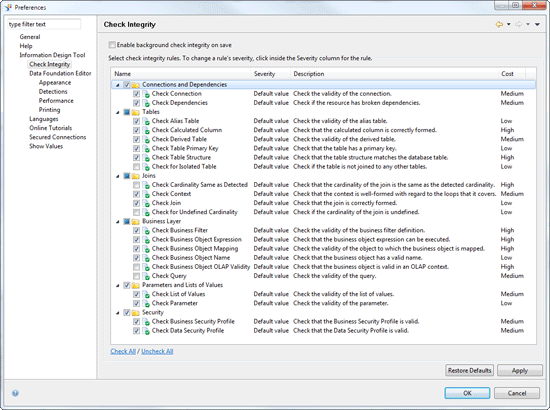Click the forward navigation arrow icon

point(518,24)
